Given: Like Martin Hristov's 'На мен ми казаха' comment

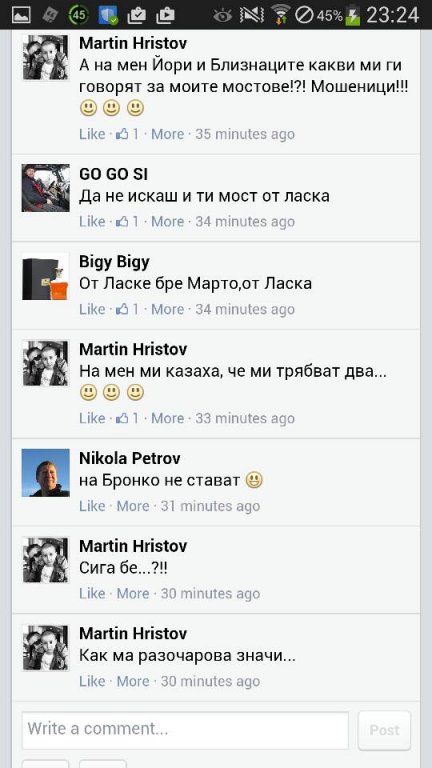Looking at the screenshot, I should (92, 418).
